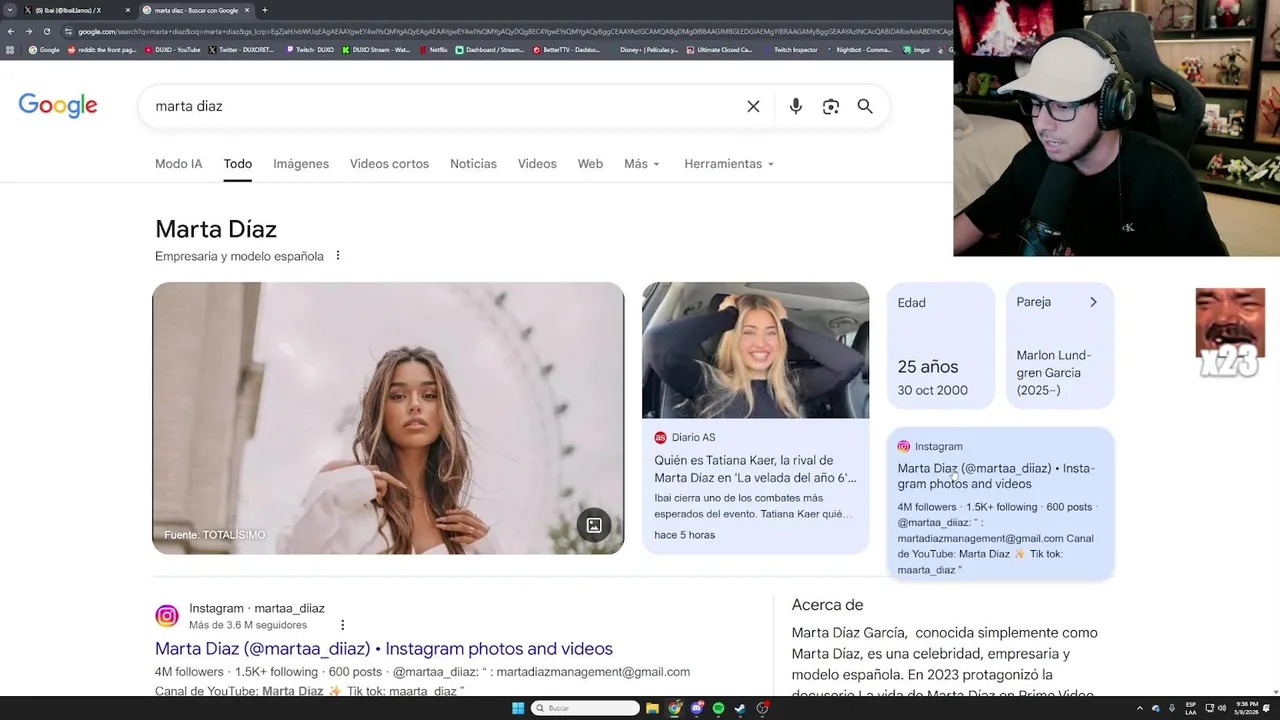Clear the search box with the X icon
Screen dimensions: 1280x720
(x=753, y=106)
